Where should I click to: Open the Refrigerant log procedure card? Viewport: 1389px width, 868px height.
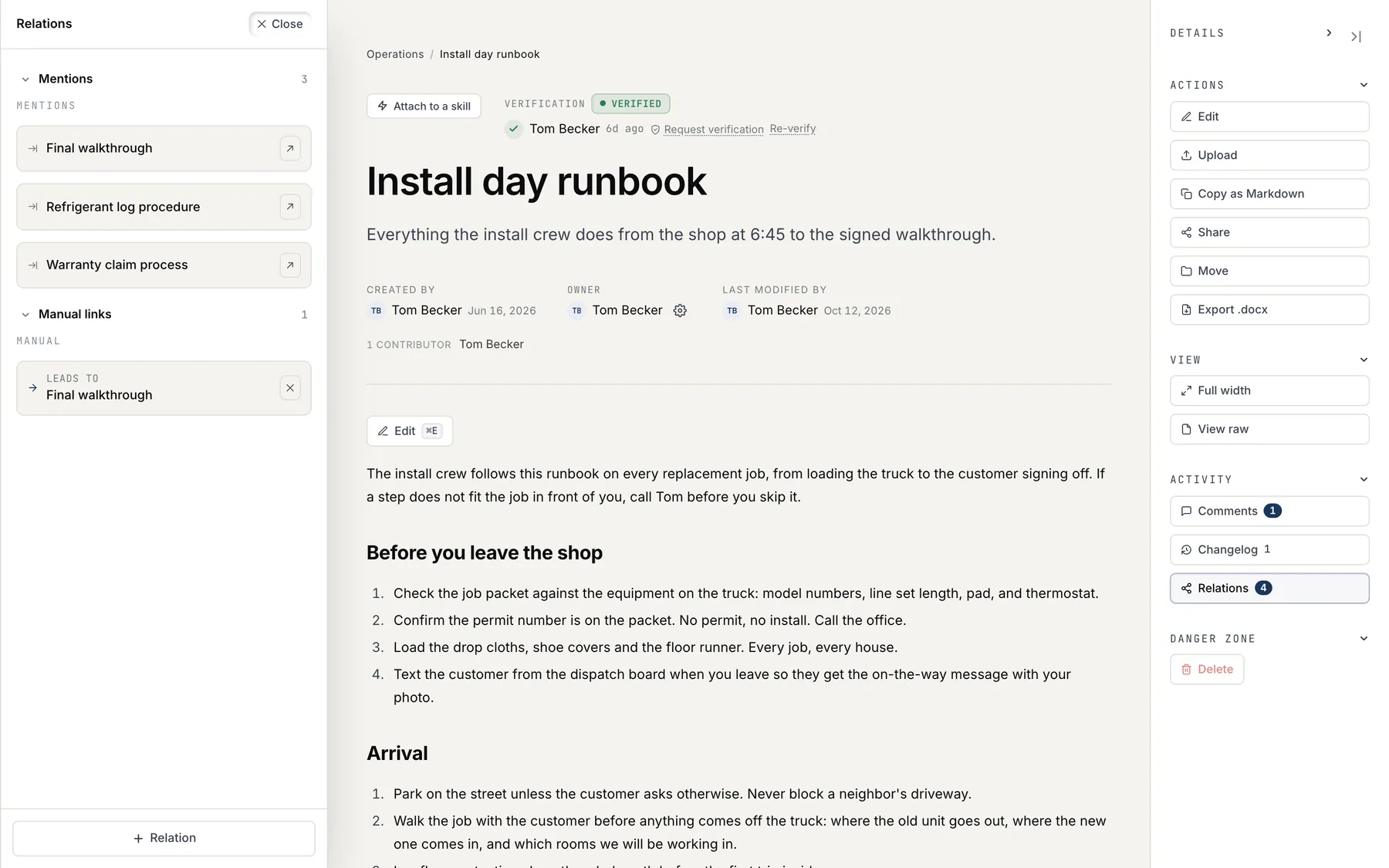tap(164, 207)
